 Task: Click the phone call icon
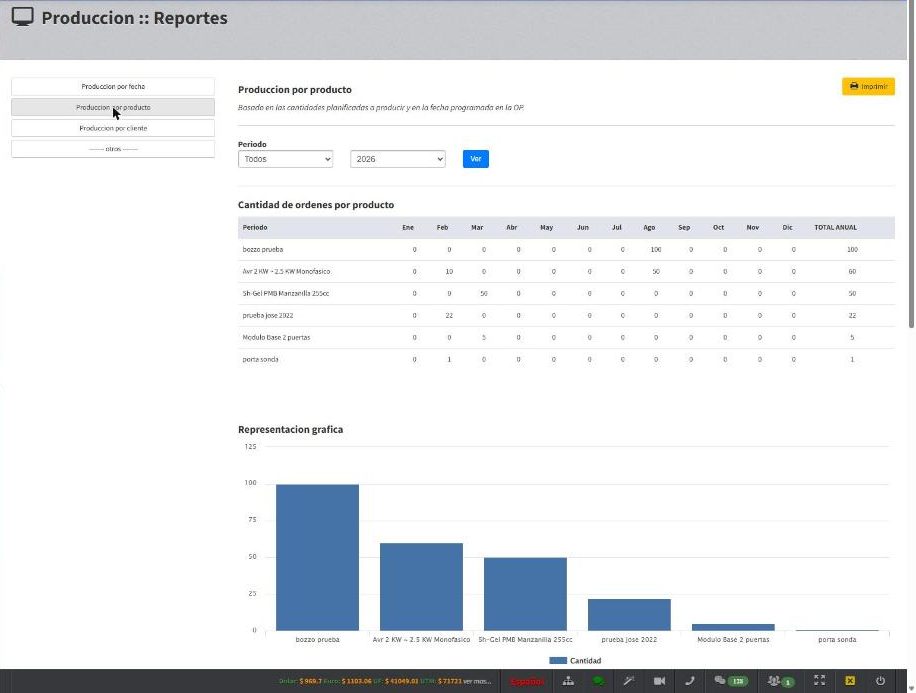click(690, 681)
